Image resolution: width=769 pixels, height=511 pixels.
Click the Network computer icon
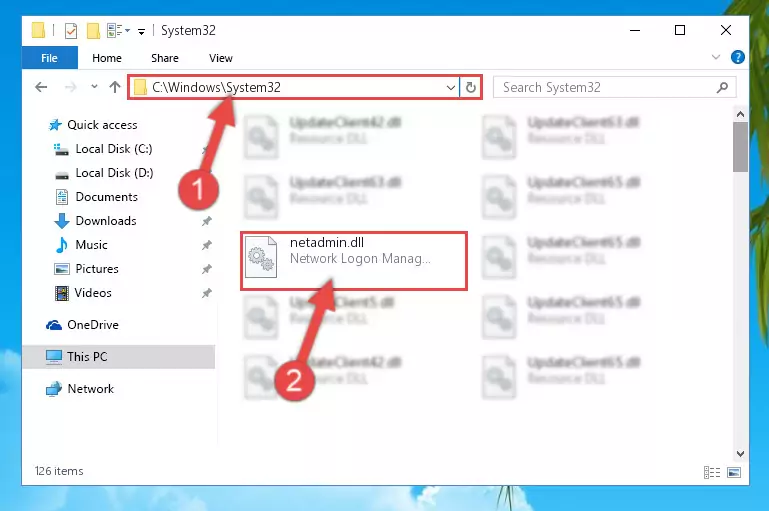[54, 389]
